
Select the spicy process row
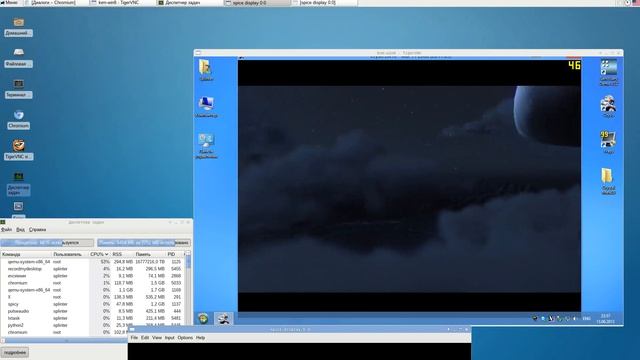pos(93,304)
